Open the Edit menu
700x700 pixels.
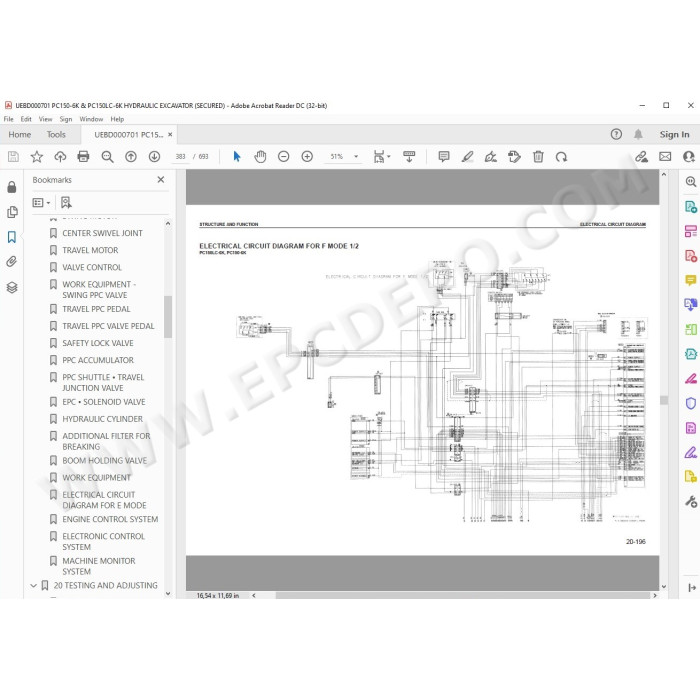point(26,119)
